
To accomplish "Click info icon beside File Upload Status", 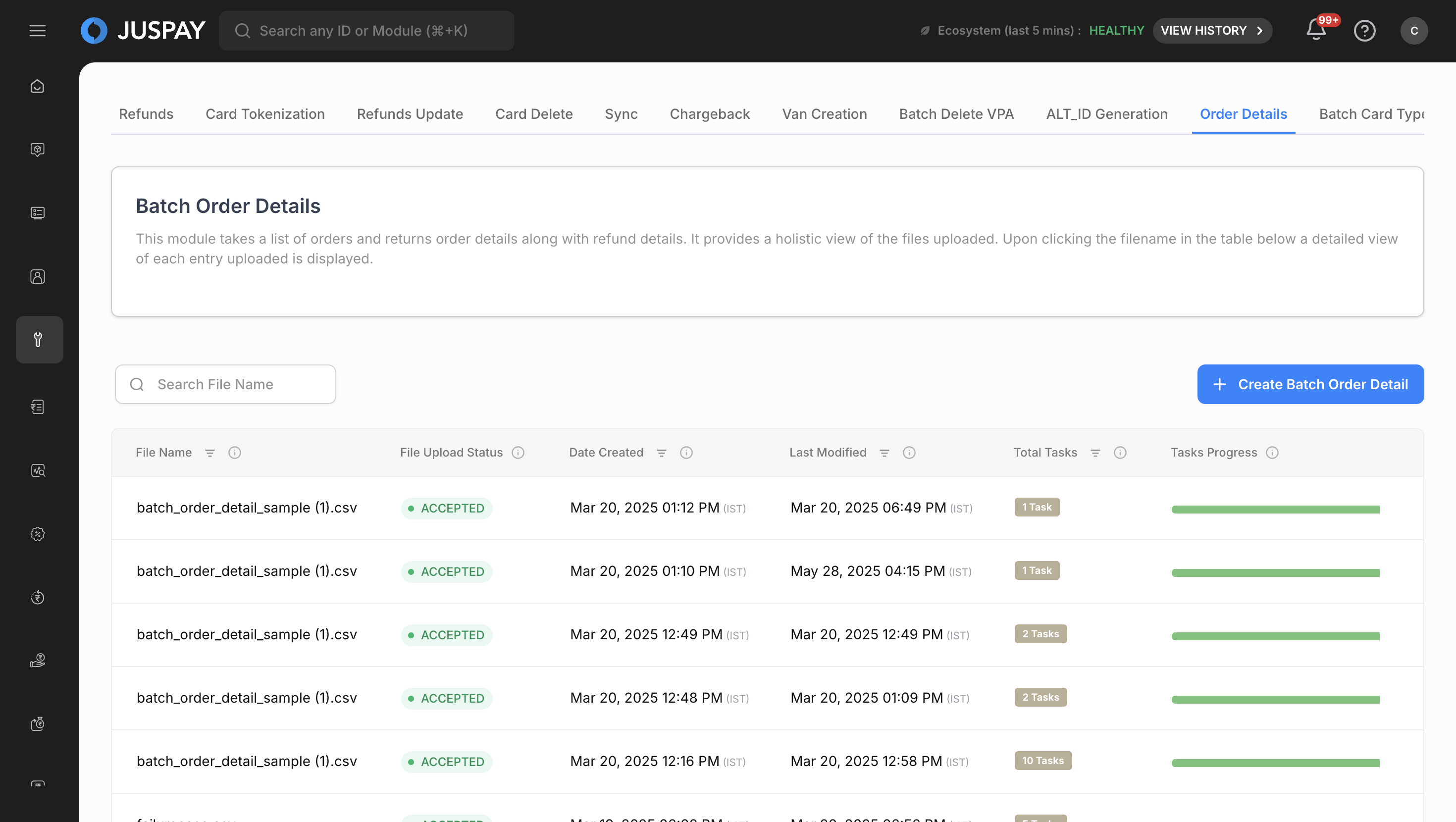I will click(518, 452).
